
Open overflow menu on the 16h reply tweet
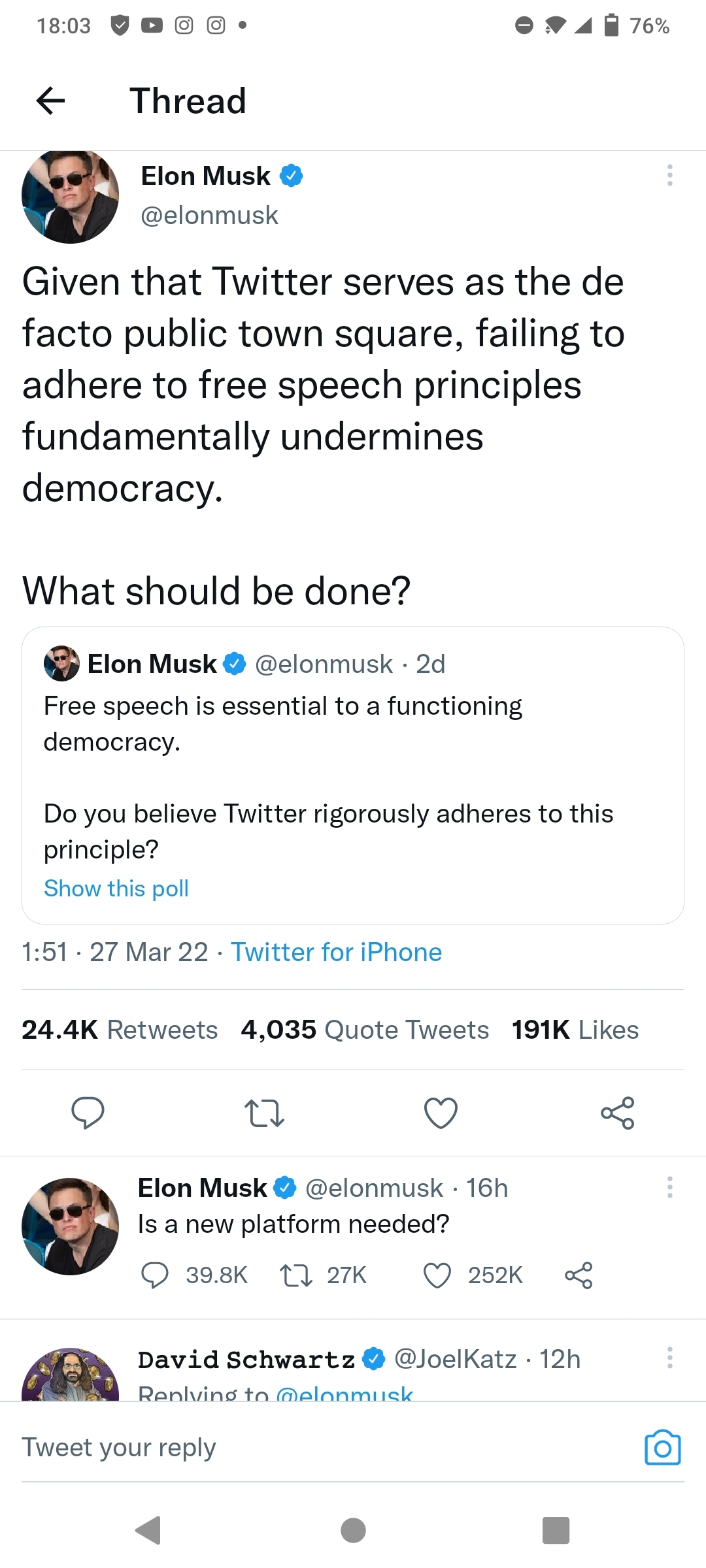(x=669, y=1187)
